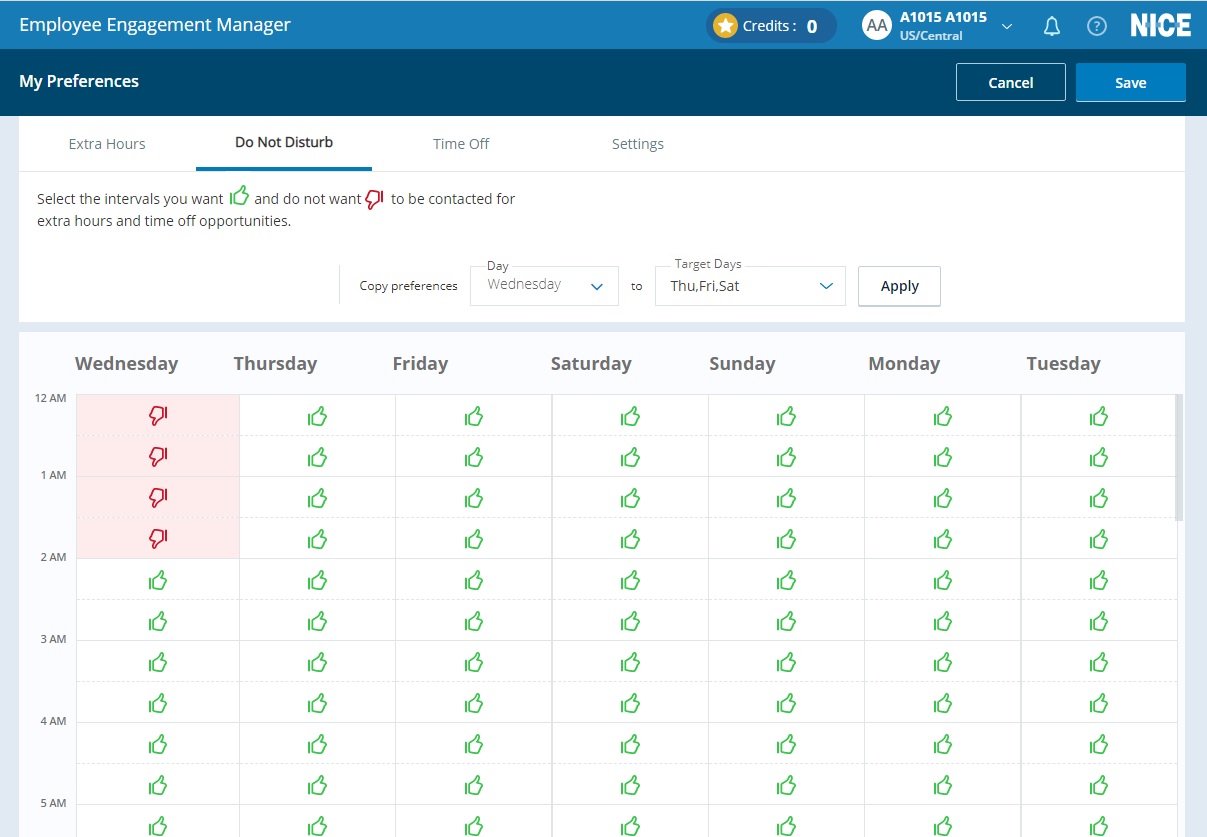Open the Time Off tab

(461, 144)
